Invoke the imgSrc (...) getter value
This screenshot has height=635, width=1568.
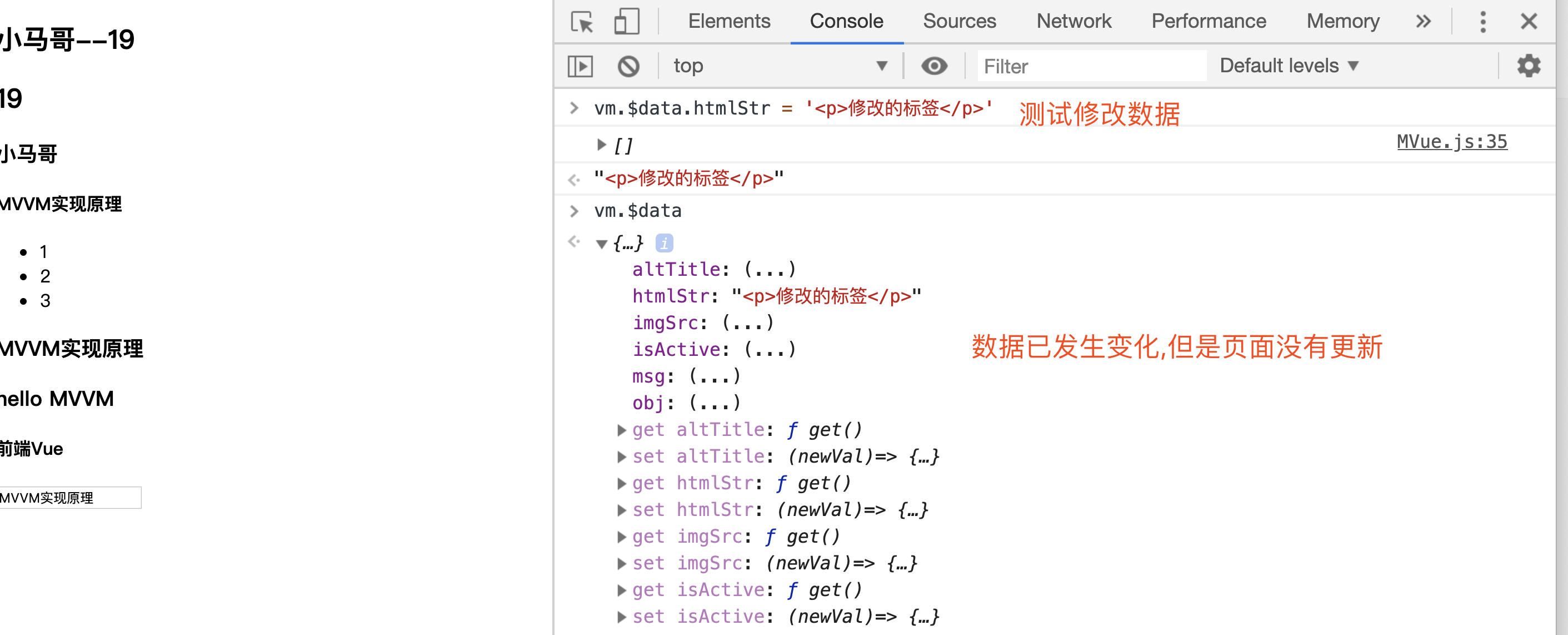[747, 323]
